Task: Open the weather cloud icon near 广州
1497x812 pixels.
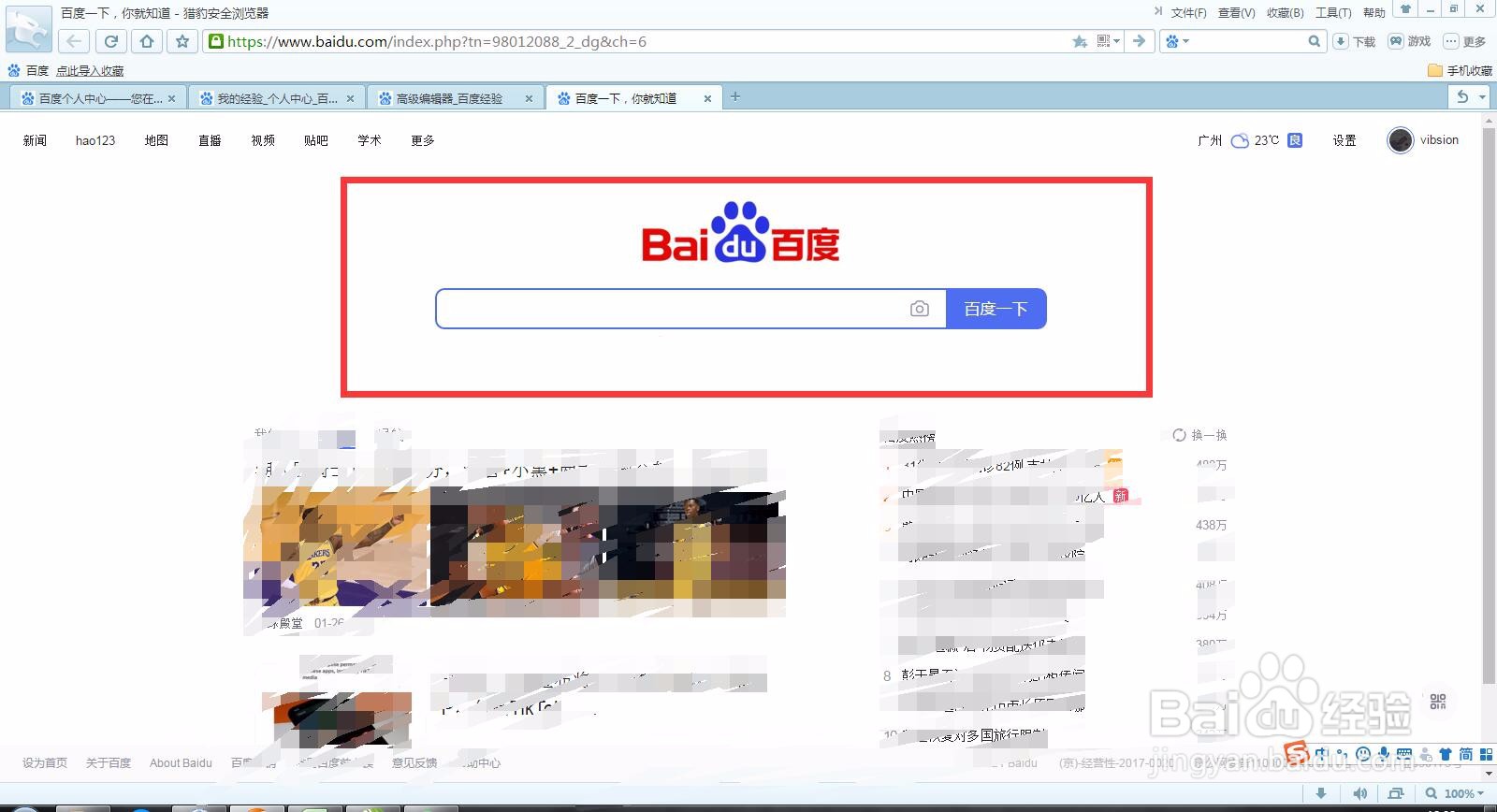Action: 1240,140
